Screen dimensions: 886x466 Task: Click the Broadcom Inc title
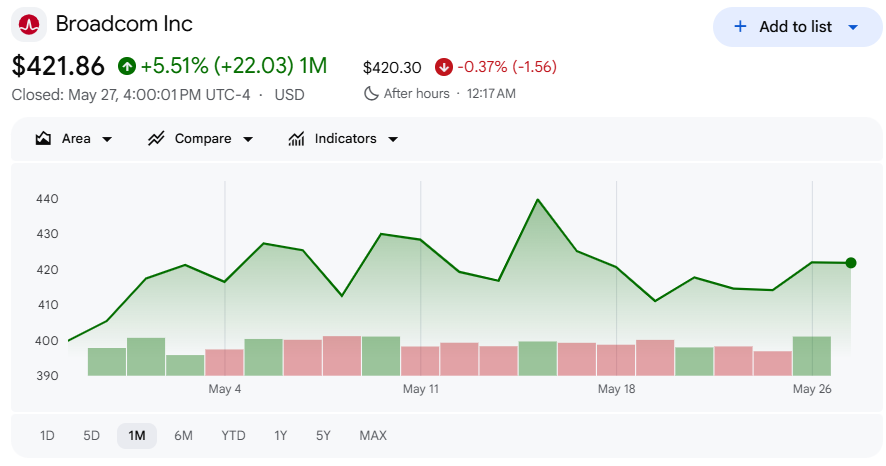click(124, 24)
